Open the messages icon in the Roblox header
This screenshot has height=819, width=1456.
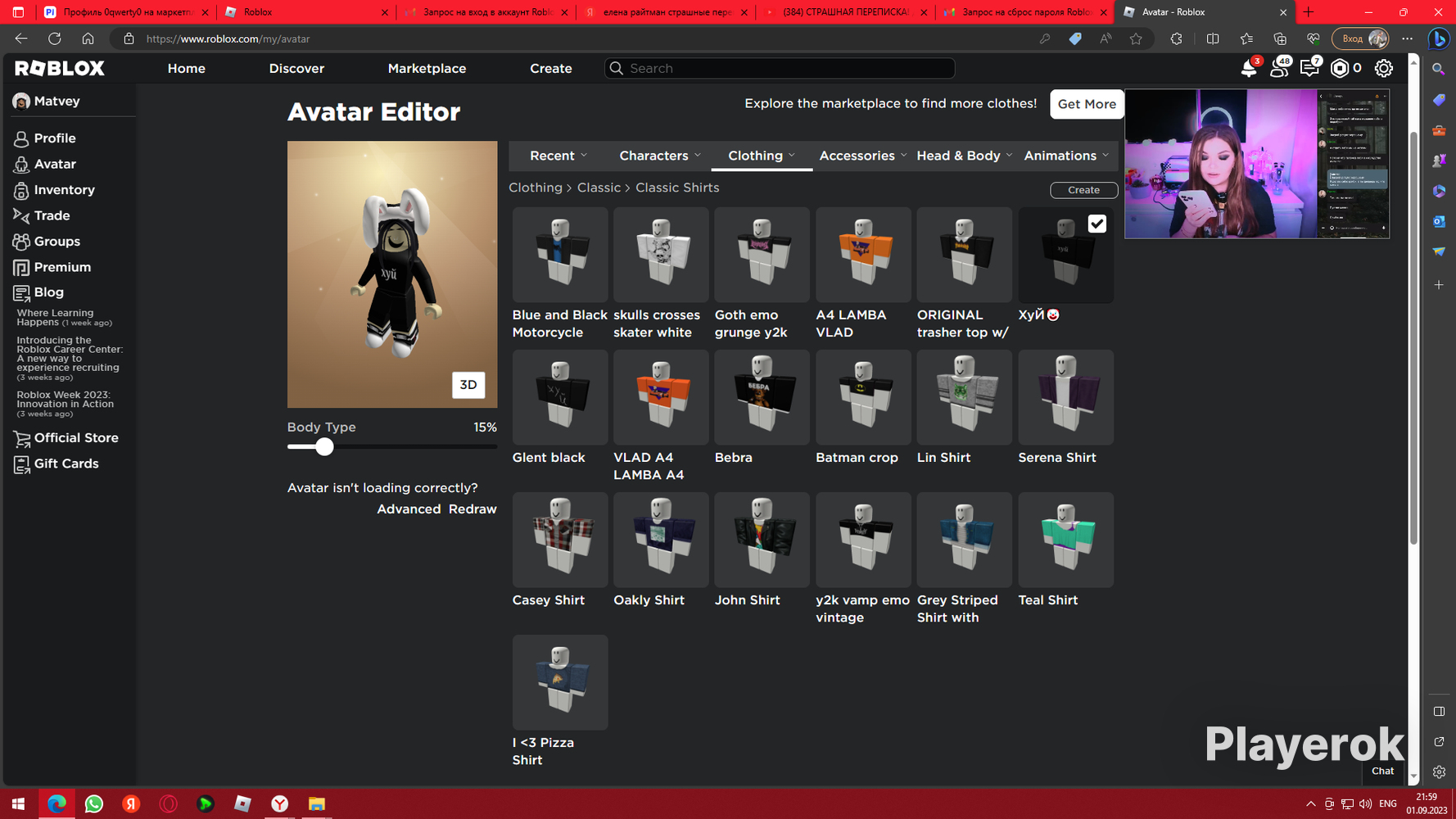pos(1309,69)
